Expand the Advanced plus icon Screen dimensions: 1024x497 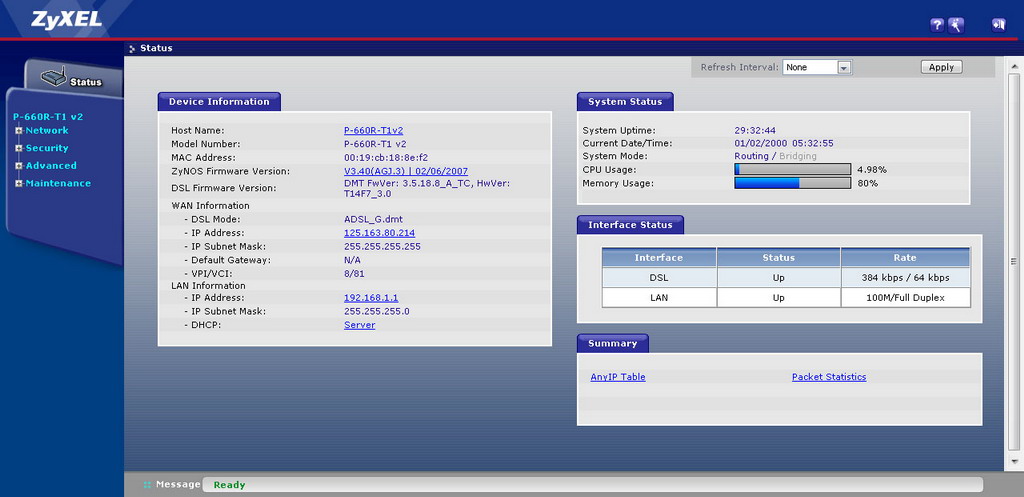point(18,166)
